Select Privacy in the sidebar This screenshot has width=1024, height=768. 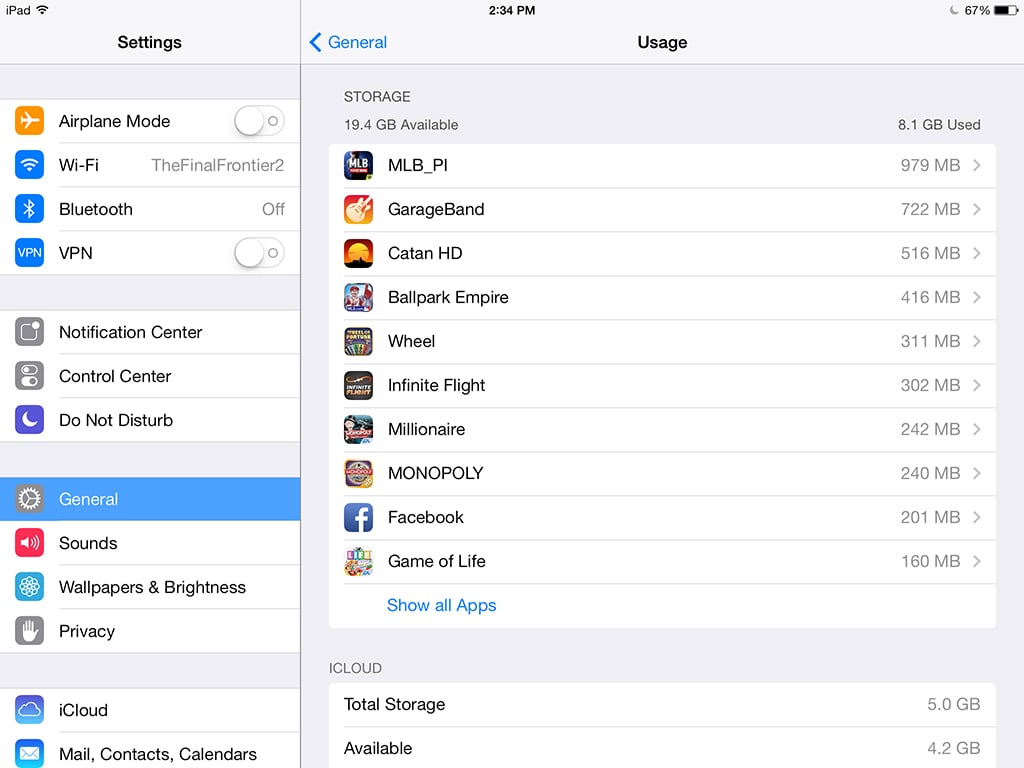(150, 631)
